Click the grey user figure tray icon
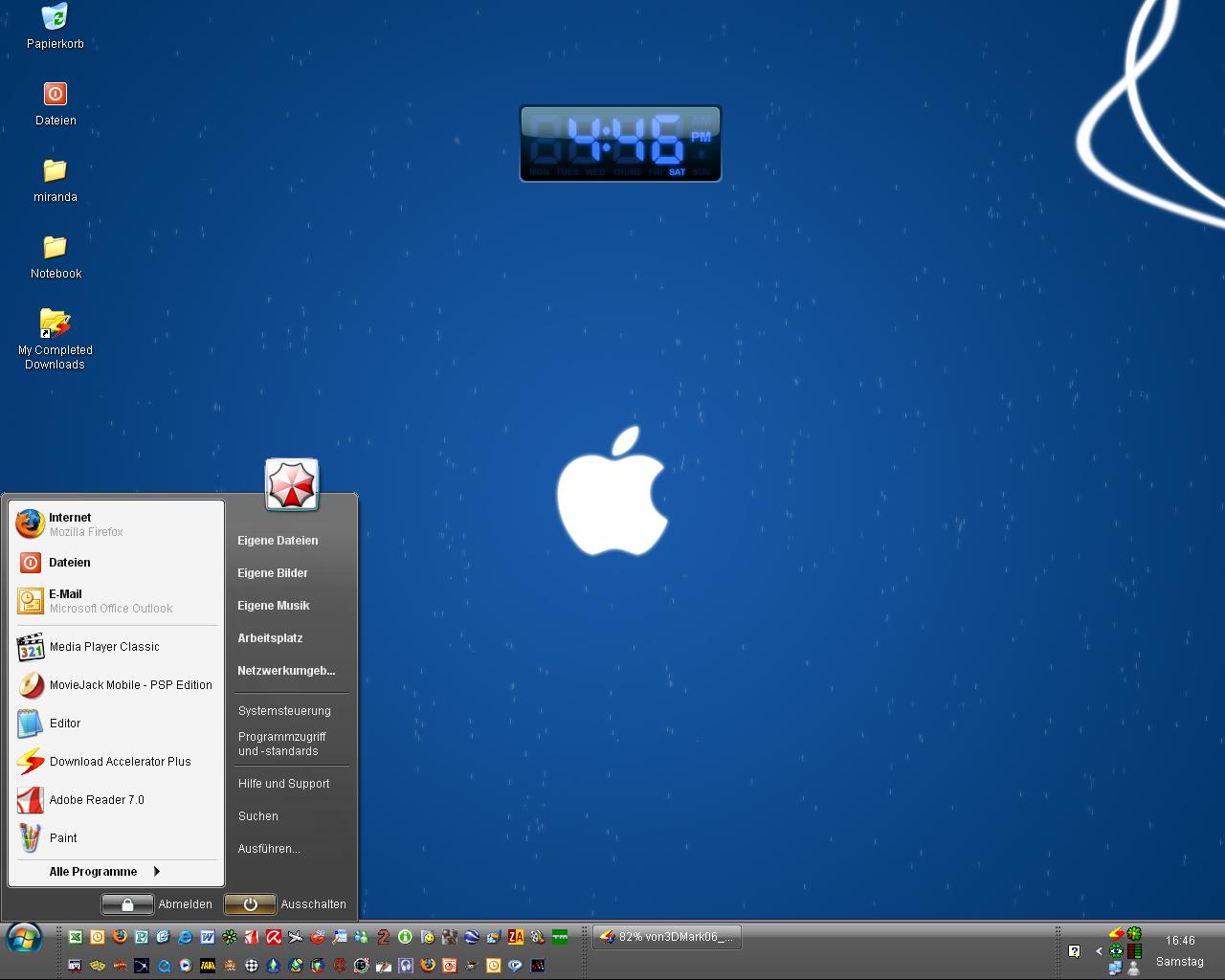 coord(1134,968)
